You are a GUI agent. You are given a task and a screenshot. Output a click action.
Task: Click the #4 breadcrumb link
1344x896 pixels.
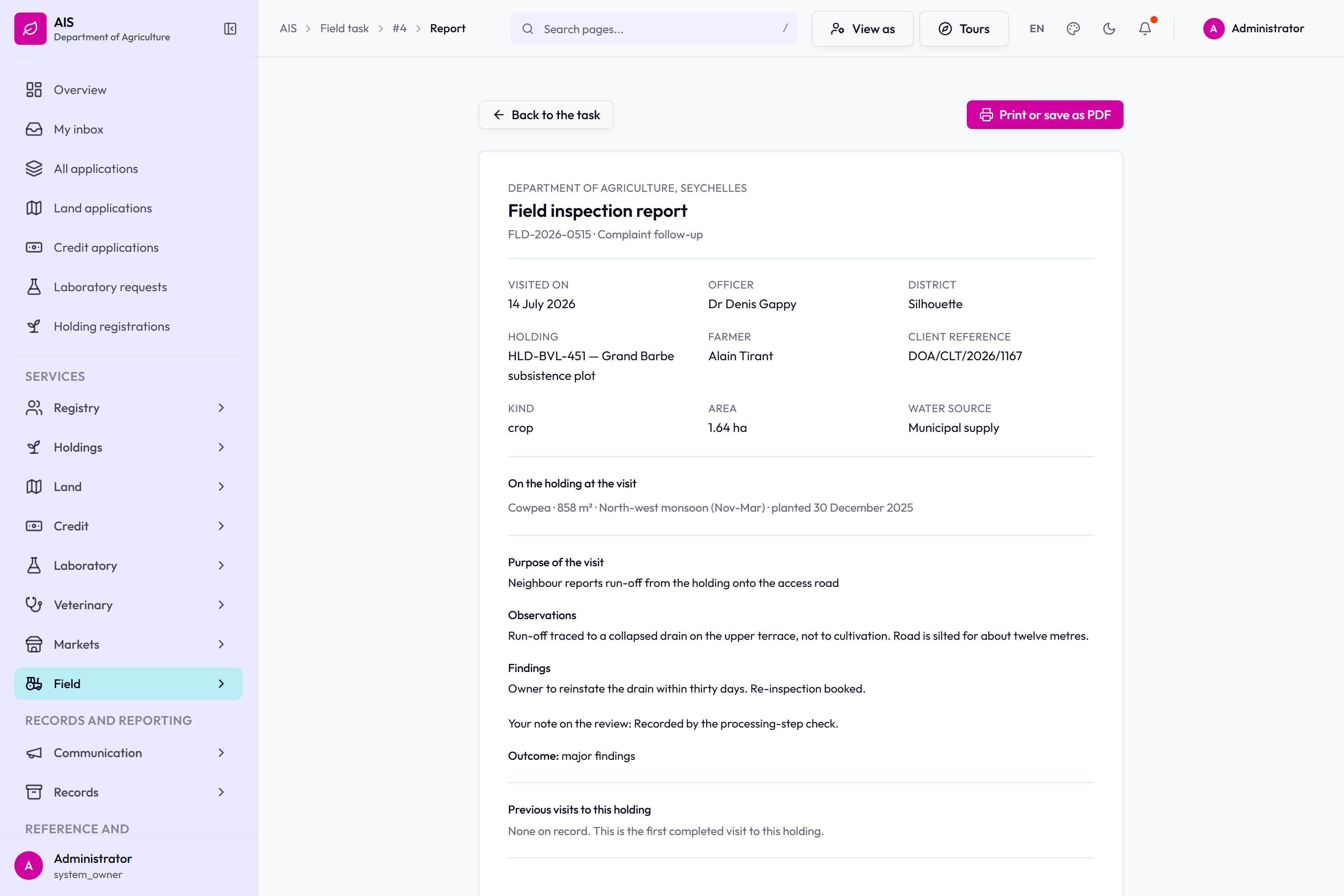pos(400,29)
